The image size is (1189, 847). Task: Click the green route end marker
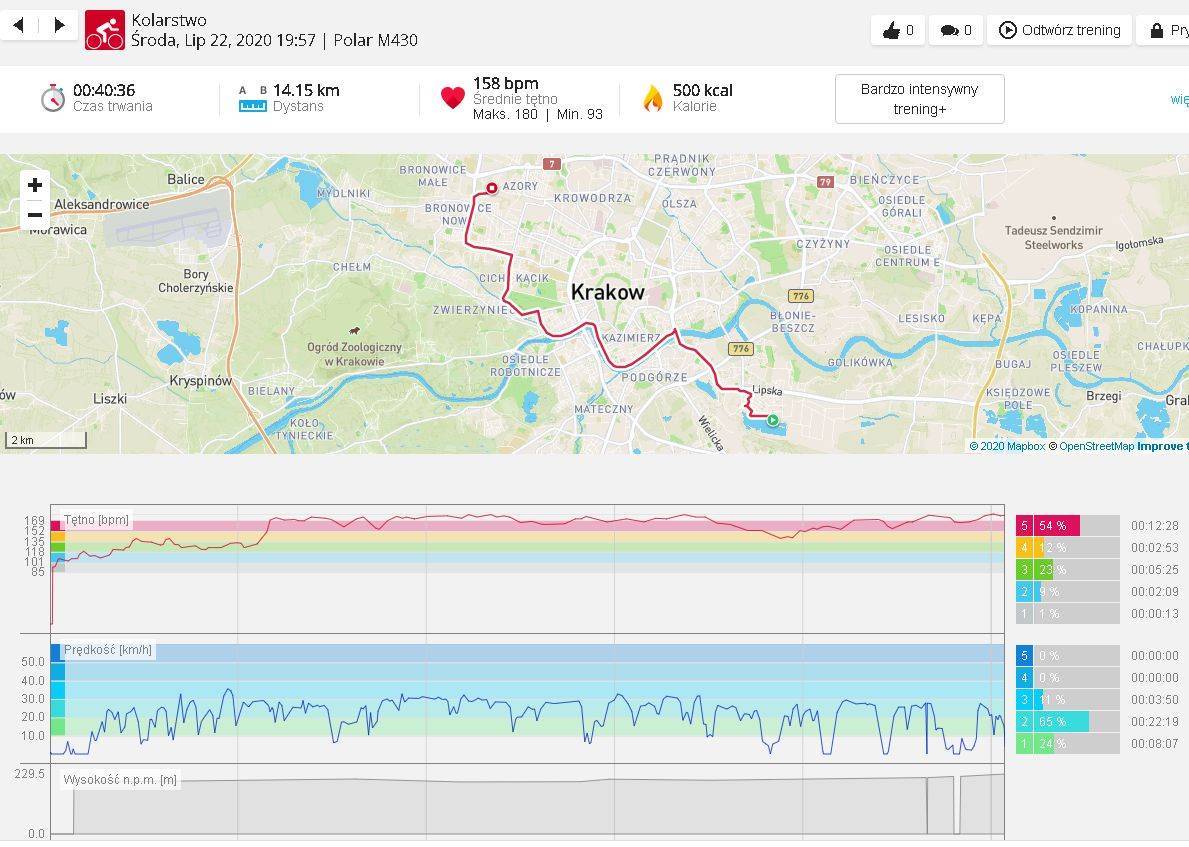(x=772, y=420)
